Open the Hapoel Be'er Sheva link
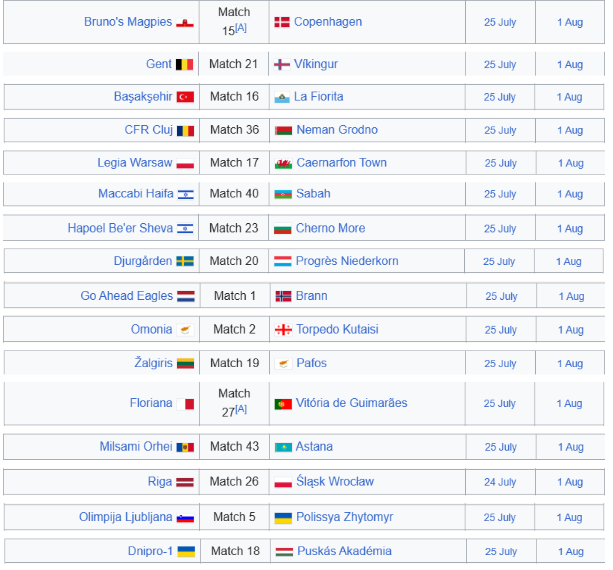The height and width of the screenshot is (570, 613). click(120, 228)
